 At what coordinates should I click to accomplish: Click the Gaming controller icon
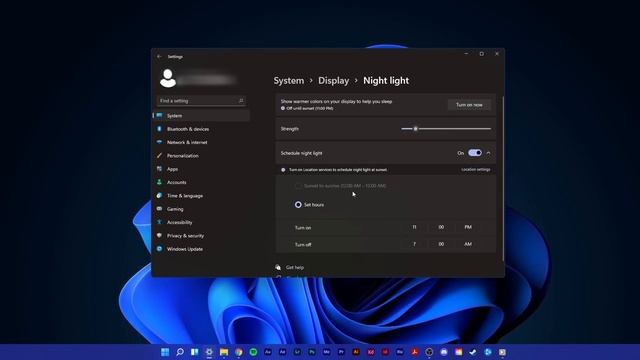pos(159,209)
